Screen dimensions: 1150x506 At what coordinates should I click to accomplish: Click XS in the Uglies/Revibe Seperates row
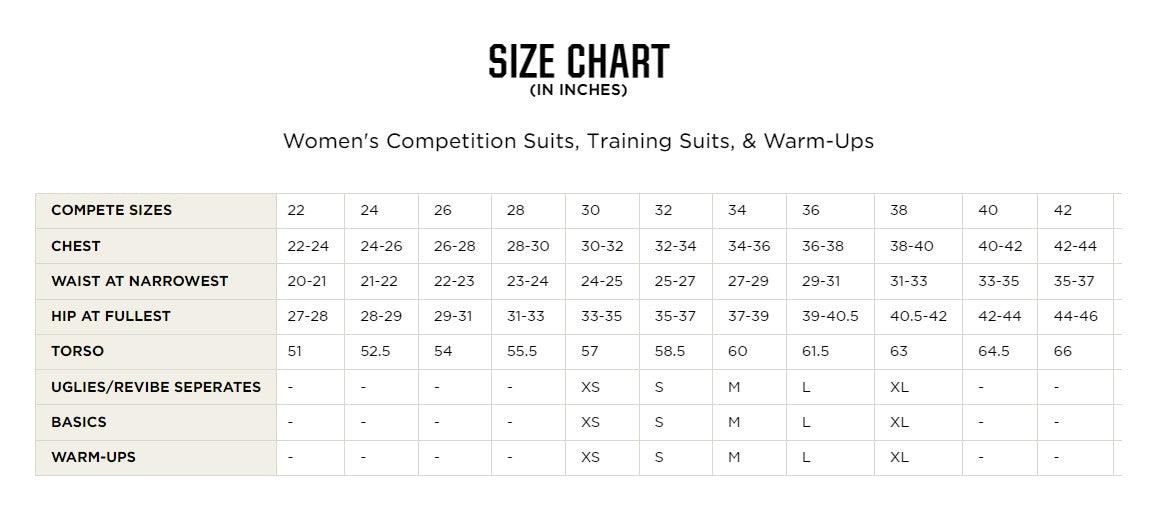click(x=590, y=387)
